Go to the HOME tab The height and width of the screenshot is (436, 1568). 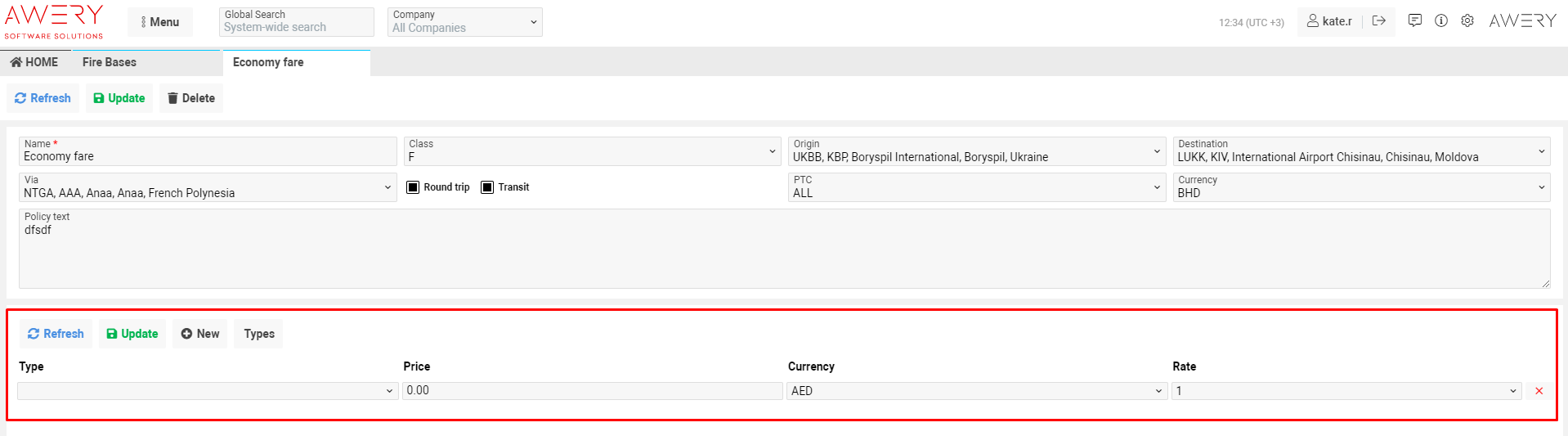tap(34, 62)
